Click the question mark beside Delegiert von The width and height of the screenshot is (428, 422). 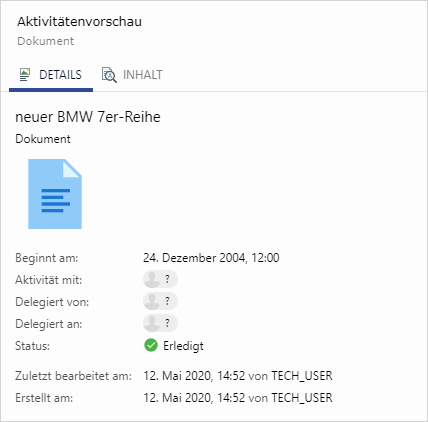pos(168,301)
